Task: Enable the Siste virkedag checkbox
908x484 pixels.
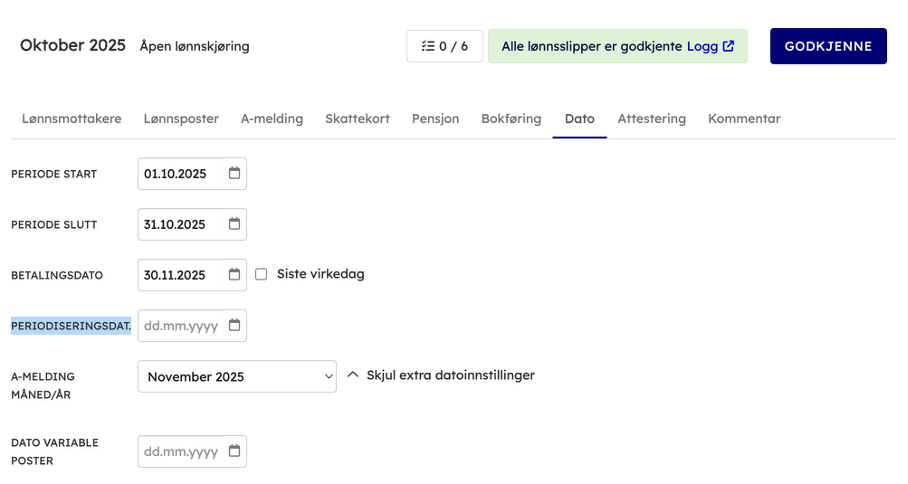Action: (261, 274)
